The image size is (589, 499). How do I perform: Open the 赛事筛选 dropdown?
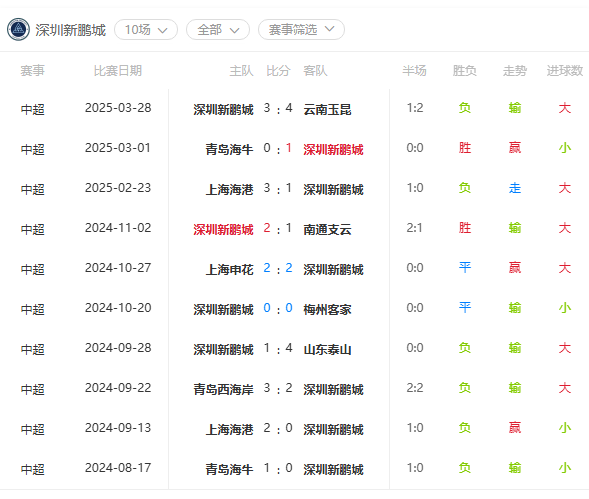tap(301, 30)
